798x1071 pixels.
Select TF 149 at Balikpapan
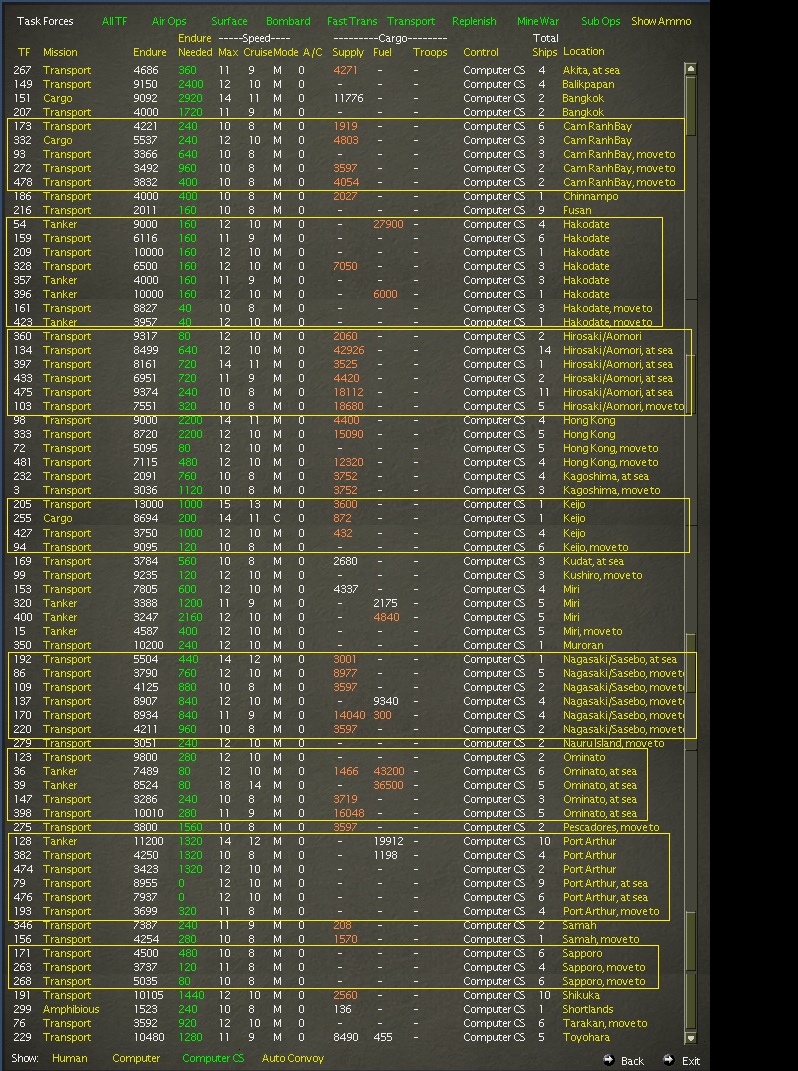coord(345,84)
